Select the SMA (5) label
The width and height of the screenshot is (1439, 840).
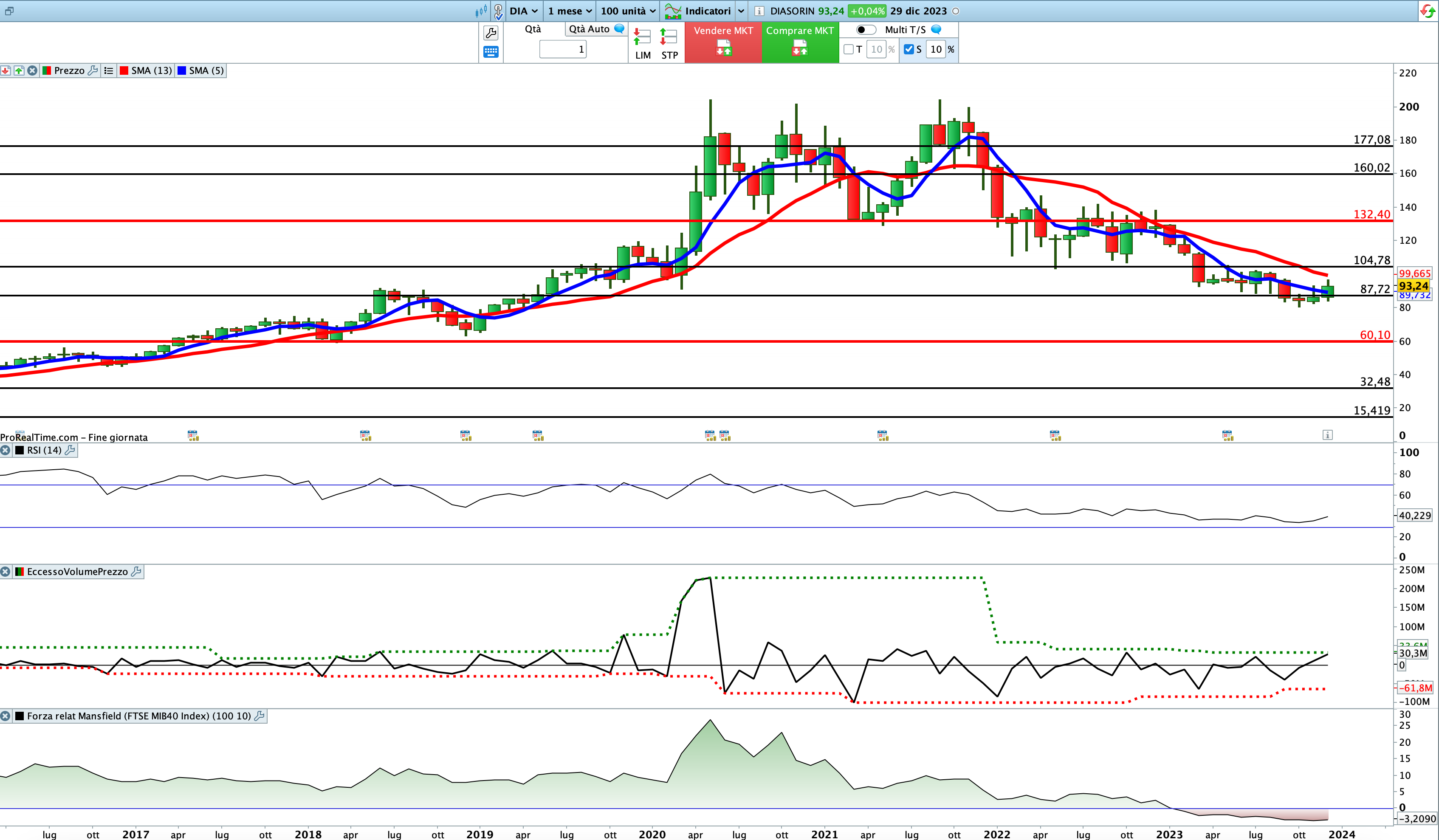click(x=206, y=70)
